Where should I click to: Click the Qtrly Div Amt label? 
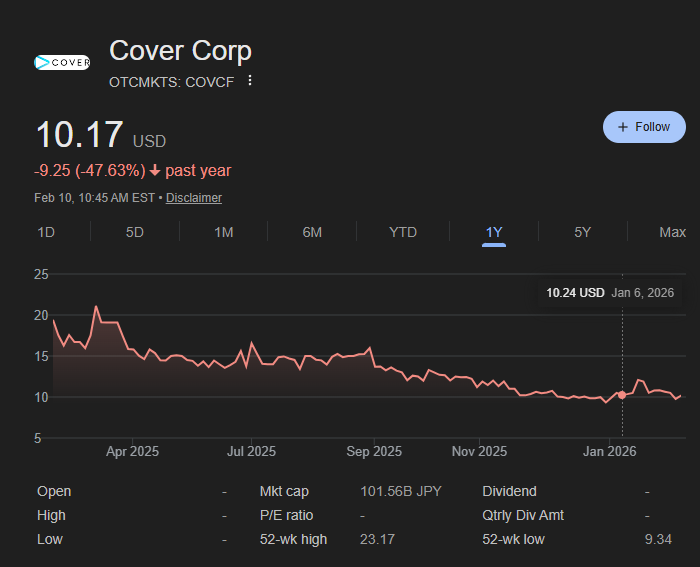pyautogui.click(x=523, y=515)
